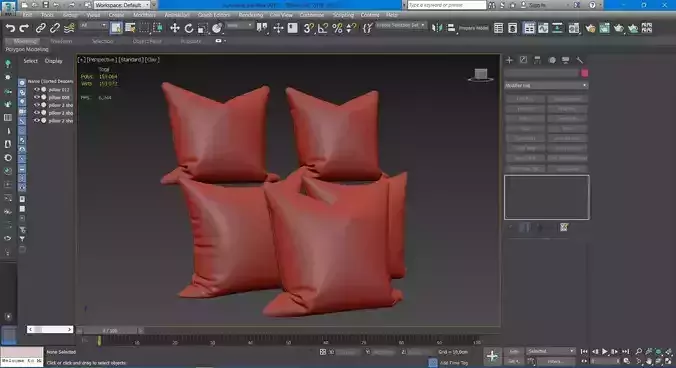Activate the Unlink Selection tool
Screen dimensions: 676x368
(x=55, y=28)
